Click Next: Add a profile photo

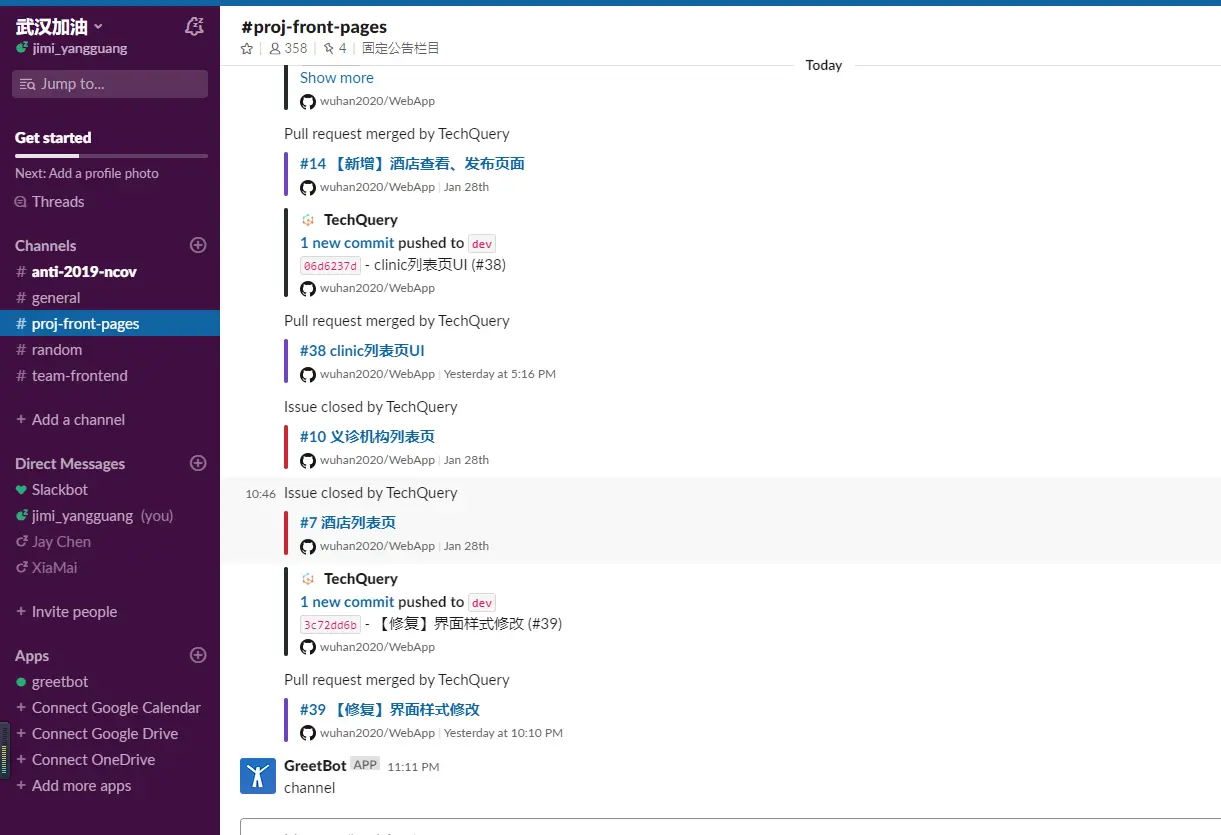[x=87, y=173]
